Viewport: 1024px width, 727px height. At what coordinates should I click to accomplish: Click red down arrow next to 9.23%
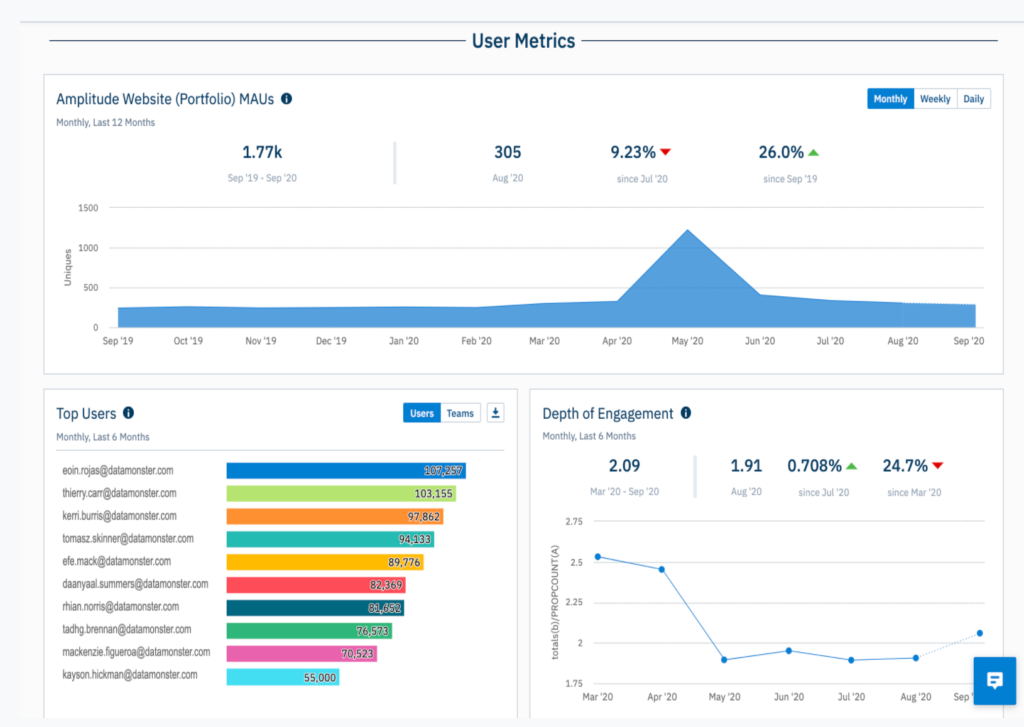(665, 152)
